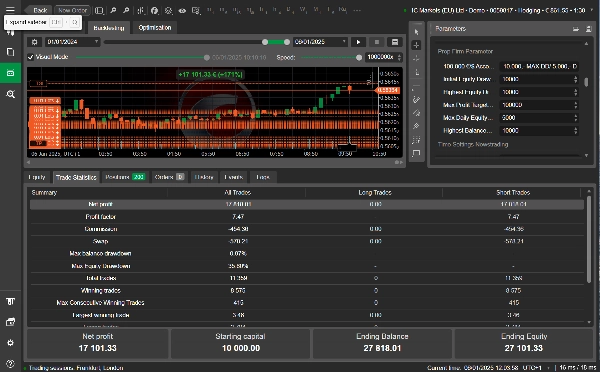Open the start date 01/01/2024 dropdown
The height and width of the screenshot is (372, 600).
(x=73, y=42)
